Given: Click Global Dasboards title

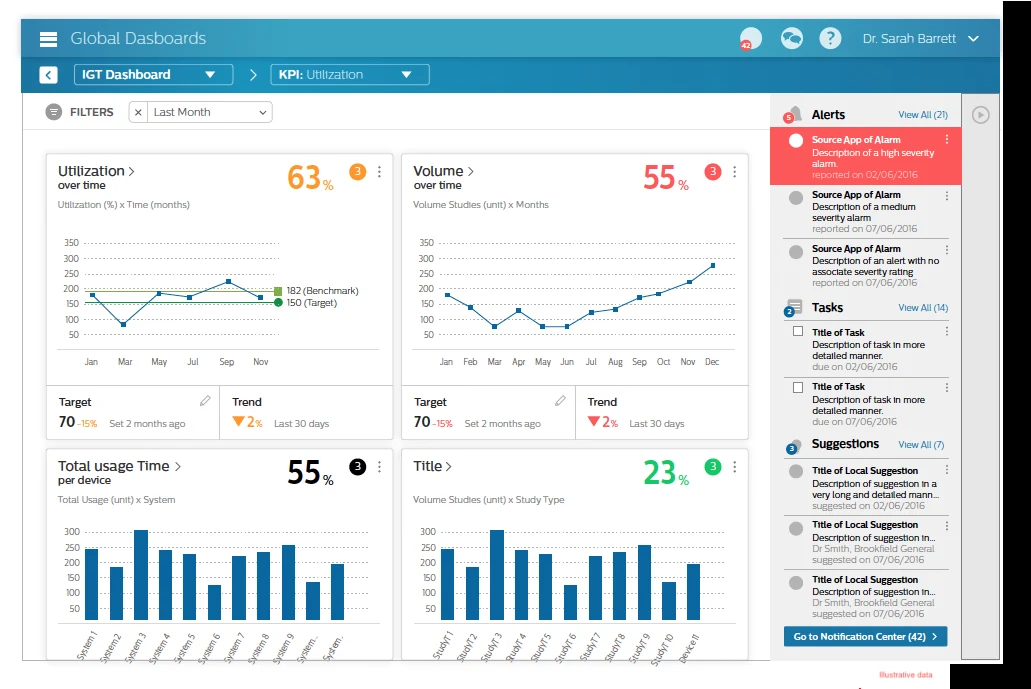Looking at the screenshot, I should point(138,39).
